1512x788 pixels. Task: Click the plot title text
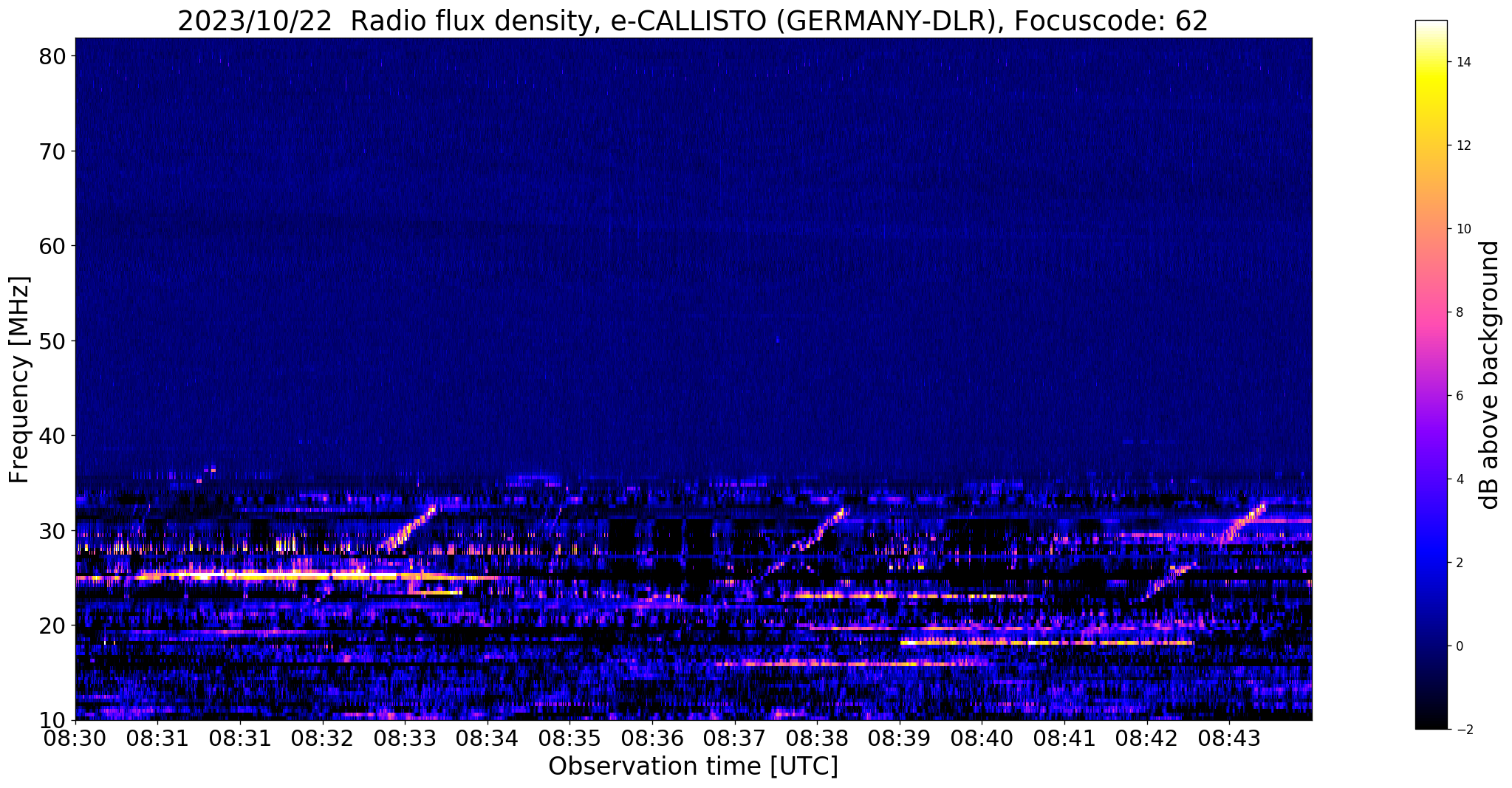[693, 21]
